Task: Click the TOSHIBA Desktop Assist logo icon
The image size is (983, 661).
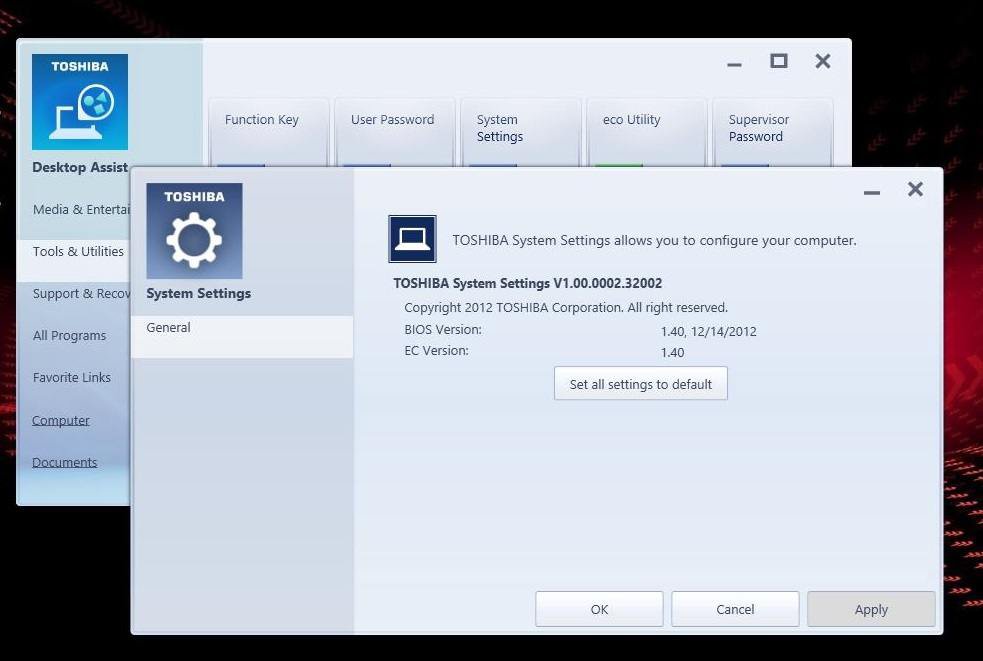Action: click(80, 102)
